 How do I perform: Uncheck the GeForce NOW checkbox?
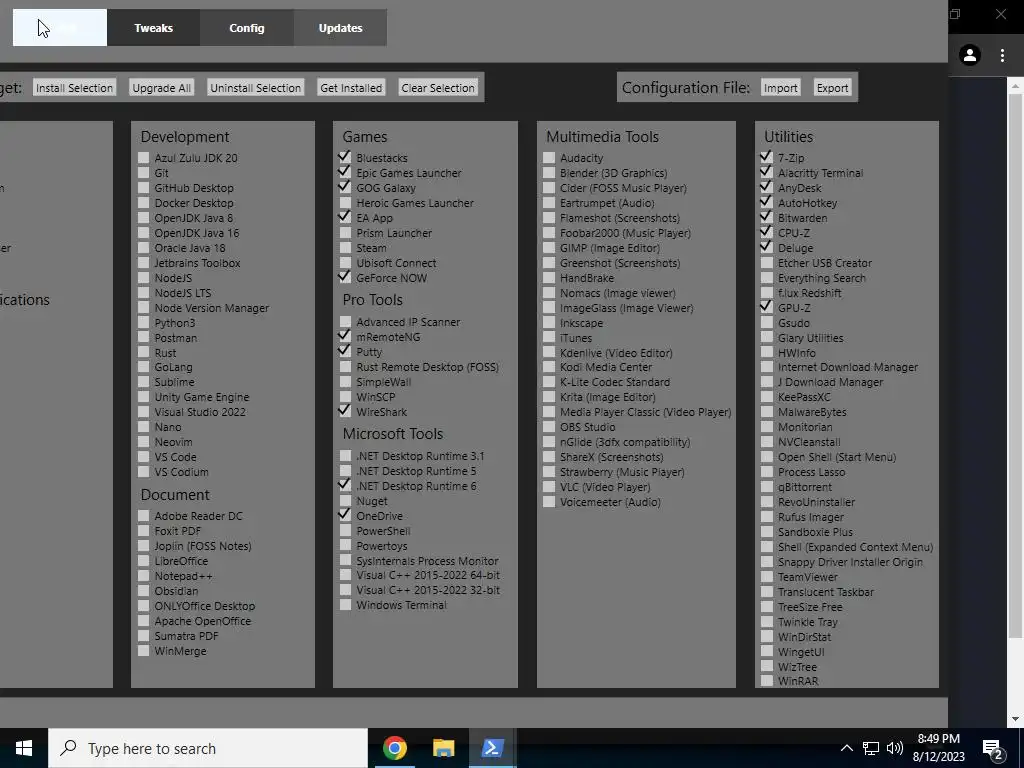(x=345, y=278)
